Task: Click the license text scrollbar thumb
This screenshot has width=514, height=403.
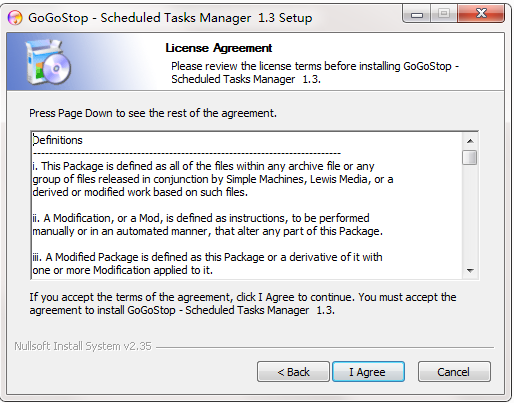Action: 470,157
